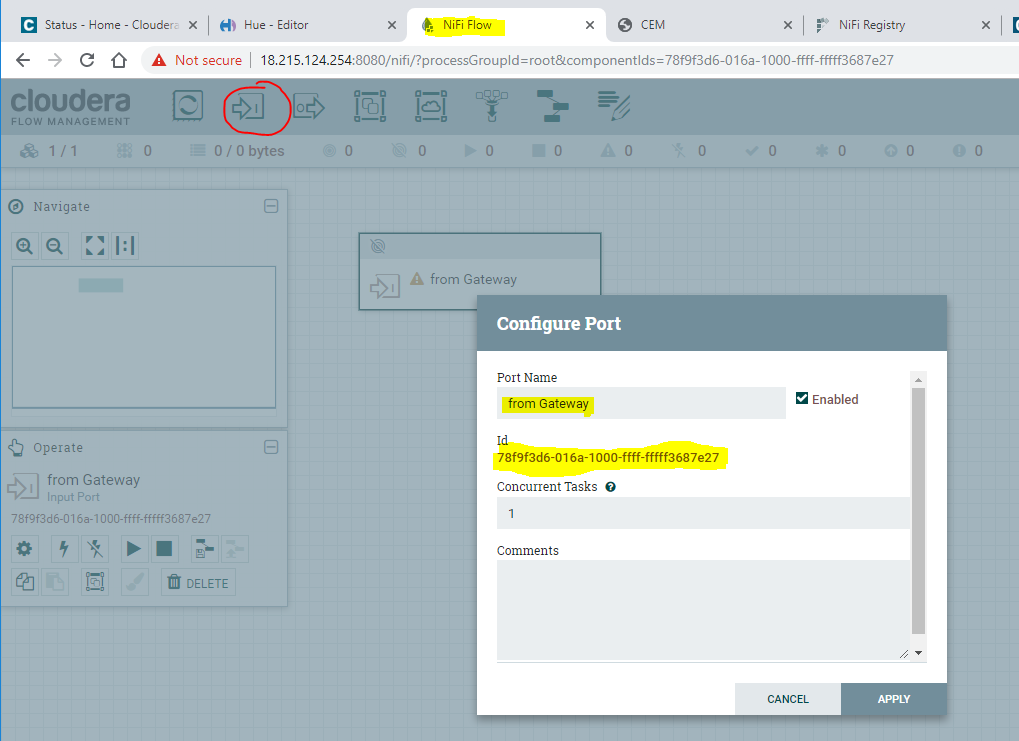
Task: Click the Disable crossed-lightning icon in Operate
Action: 95,549
